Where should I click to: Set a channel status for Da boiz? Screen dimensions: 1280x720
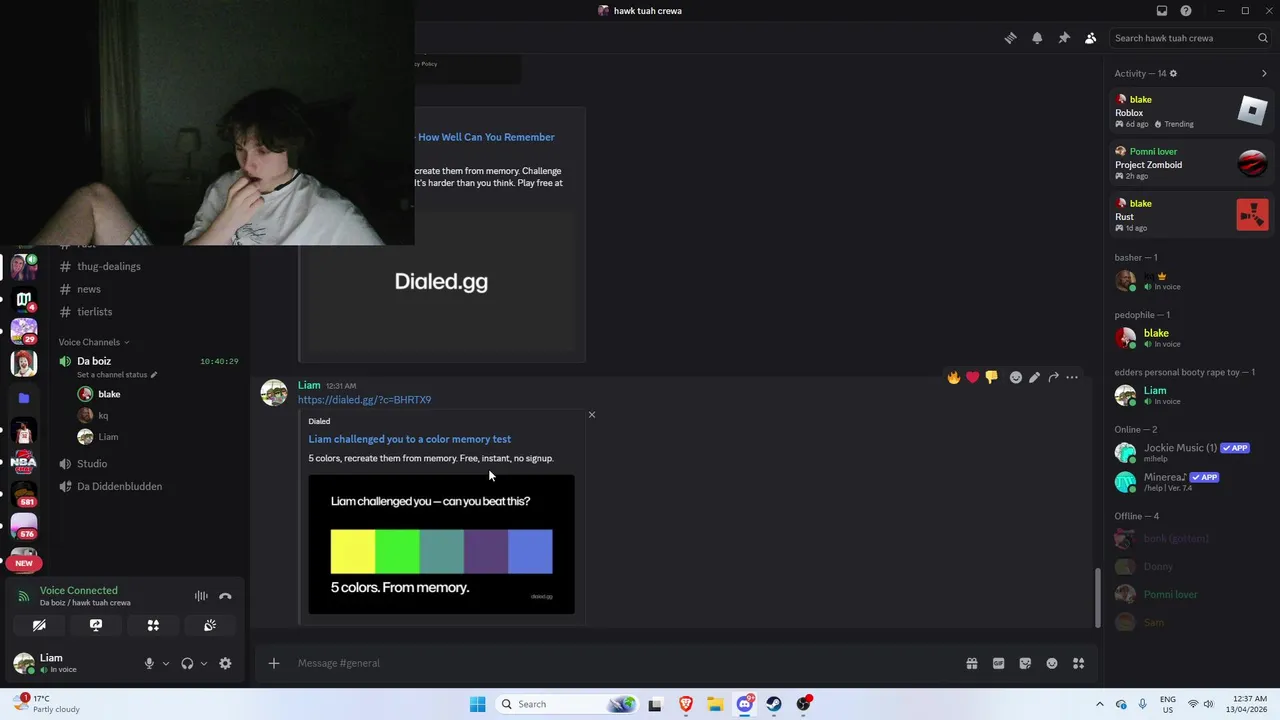[117, 375]
